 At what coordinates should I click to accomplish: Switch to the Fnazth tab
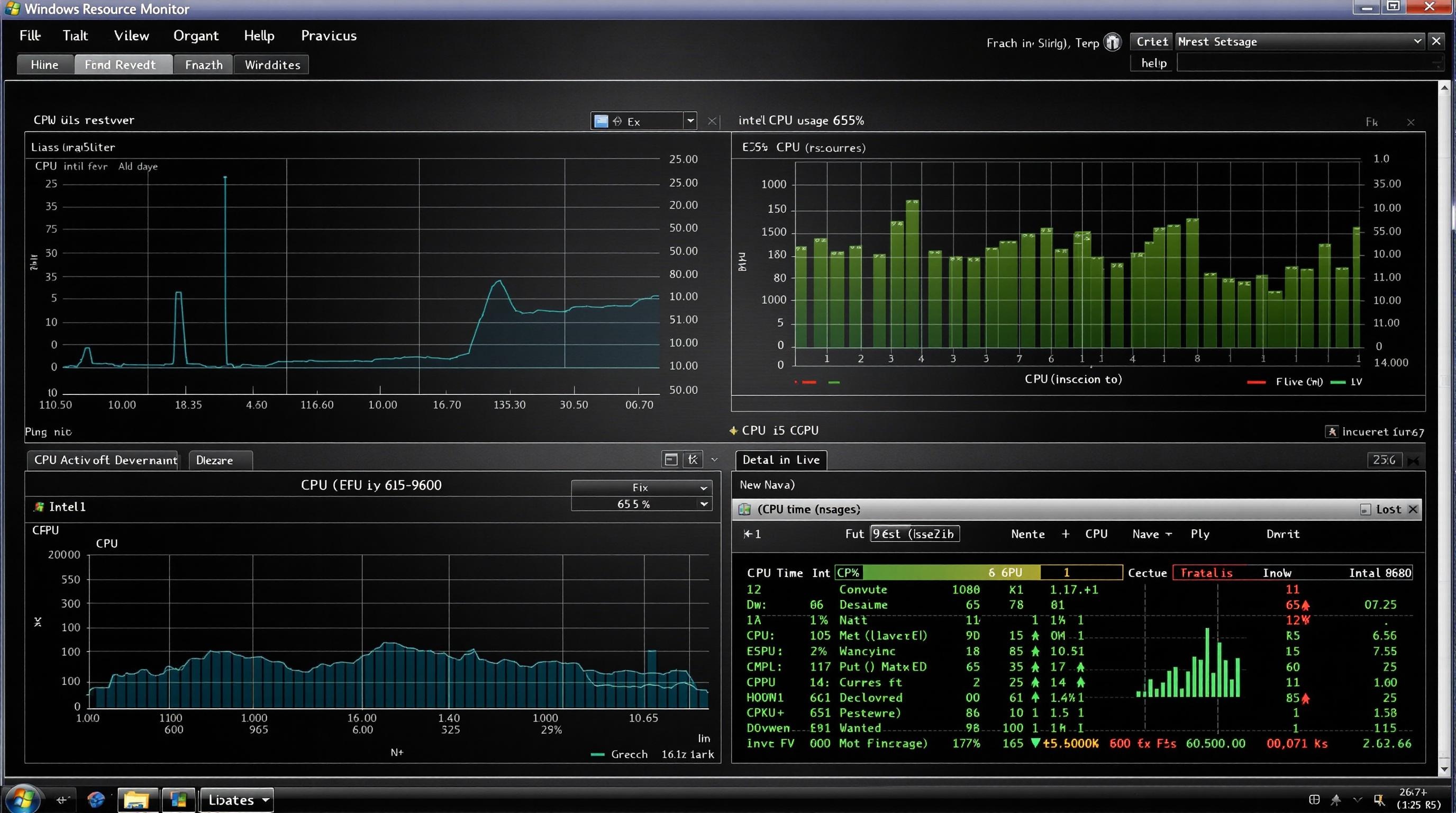[x=204, y=65]
